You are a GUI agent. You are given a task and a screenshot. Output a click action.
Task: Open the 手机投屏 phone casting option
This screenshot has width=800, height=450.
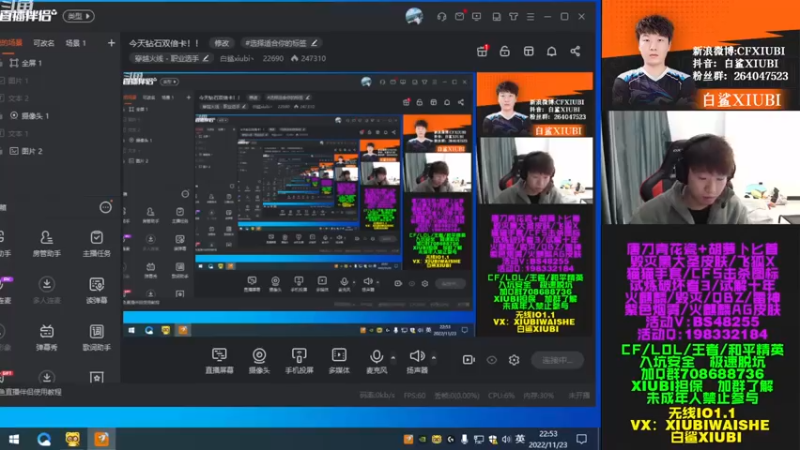[299, 360]
